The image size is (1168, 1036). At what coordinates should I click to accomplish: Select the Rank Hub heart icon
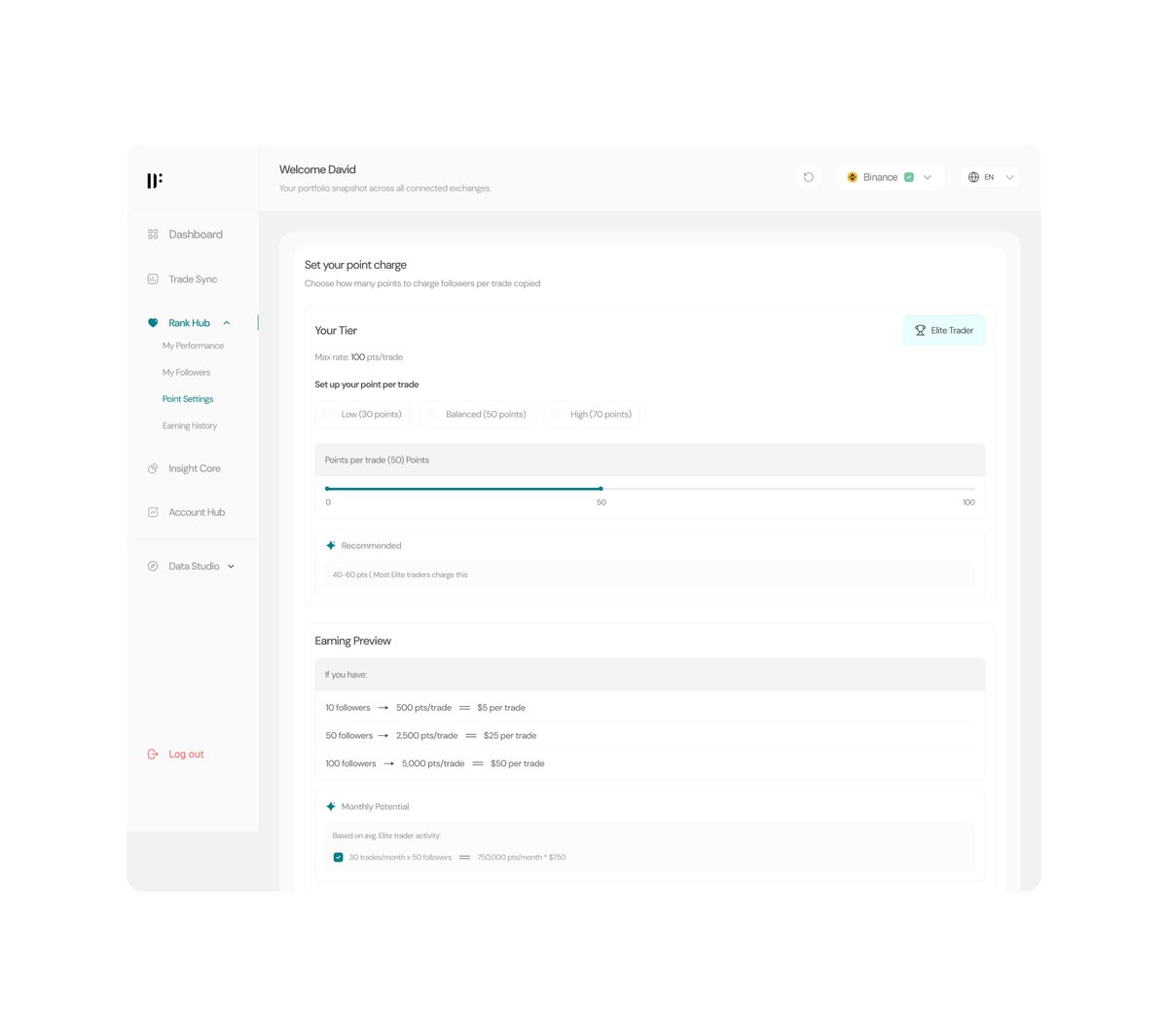pyautogui.click(x=152, y=322)
